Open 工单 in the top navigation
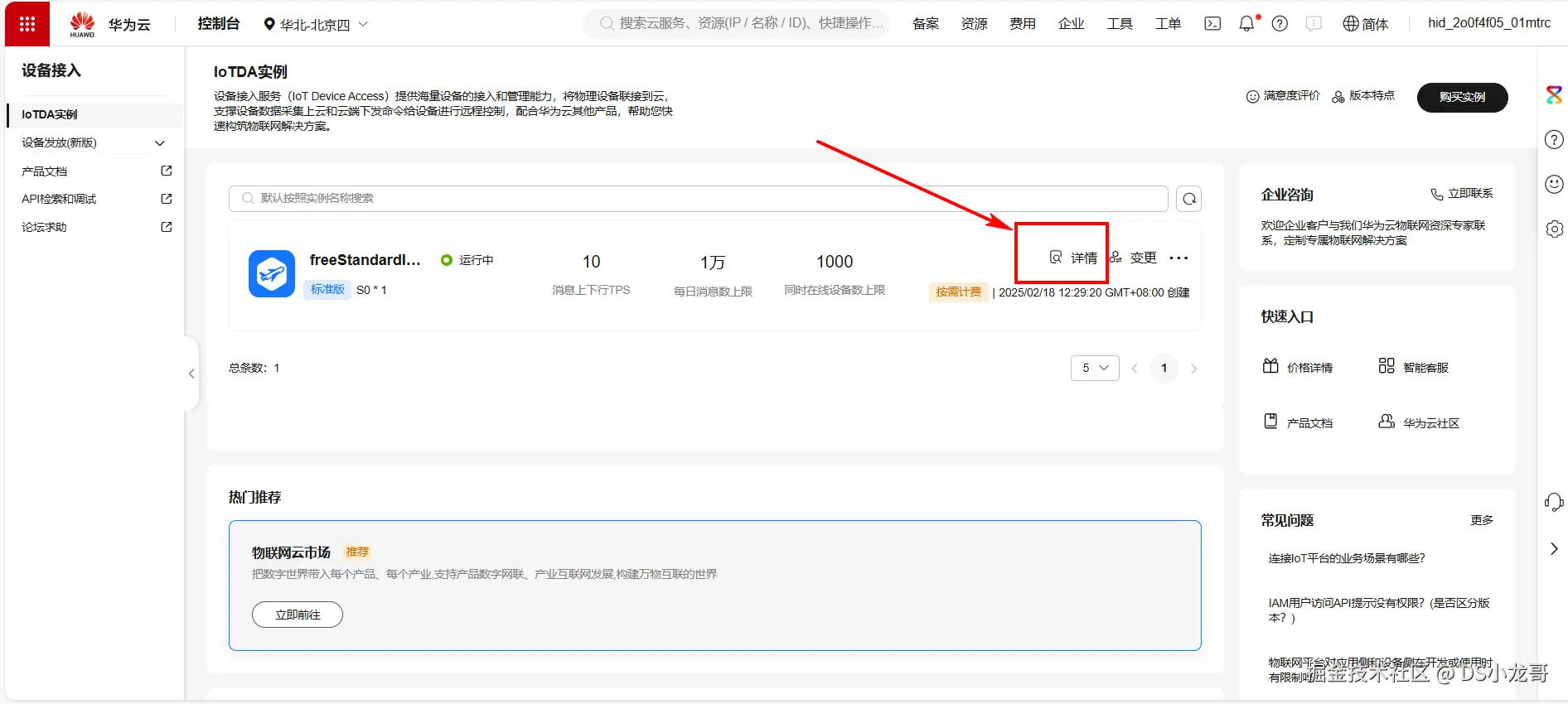Screen dimensions: 1568x704 (1169, 23)
